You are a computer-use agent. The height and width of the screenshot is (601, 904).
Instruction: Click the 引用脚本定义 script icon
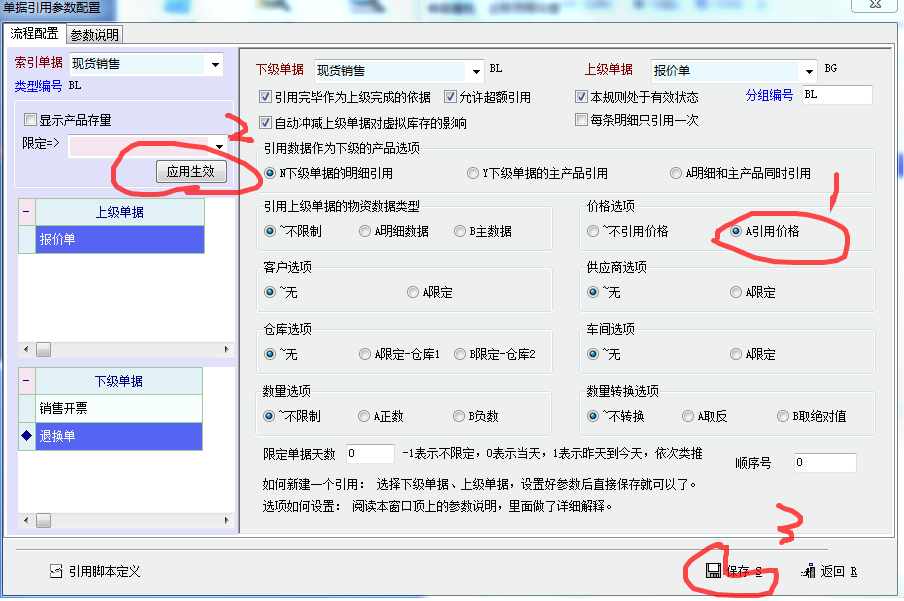click(x=56, y=571)
